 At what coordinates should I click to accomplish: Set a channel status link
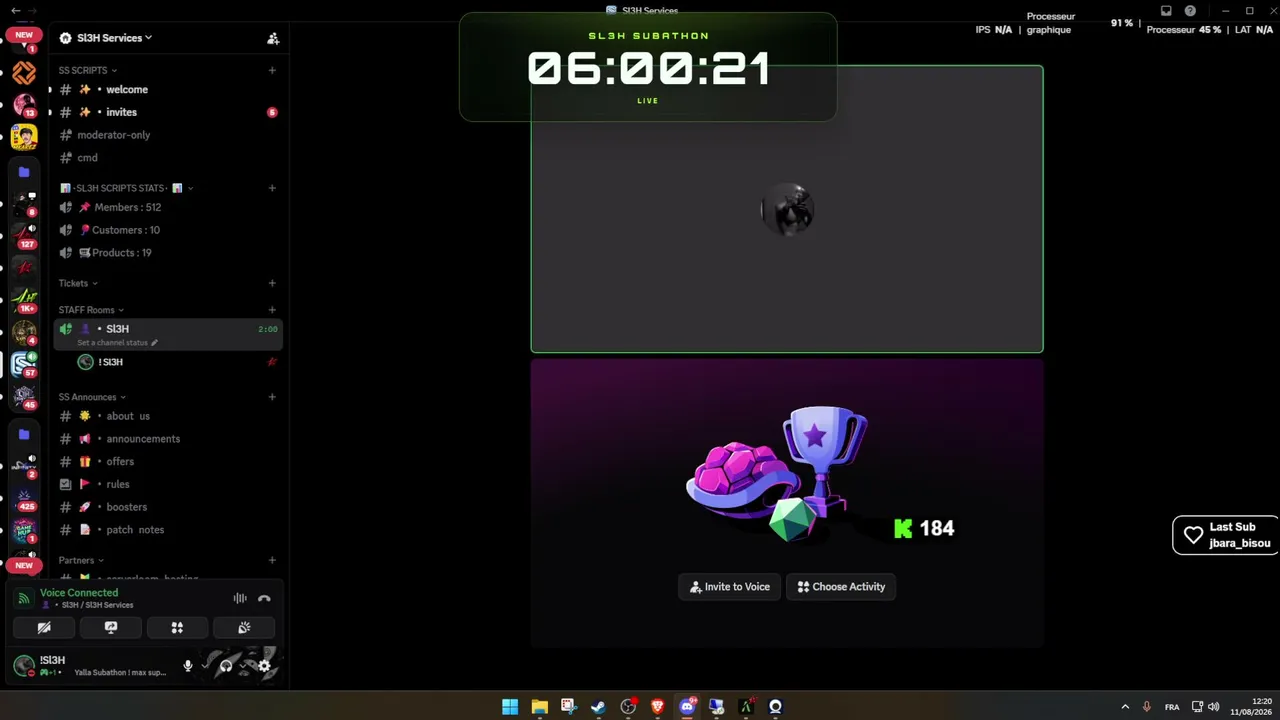pos(117,343)
